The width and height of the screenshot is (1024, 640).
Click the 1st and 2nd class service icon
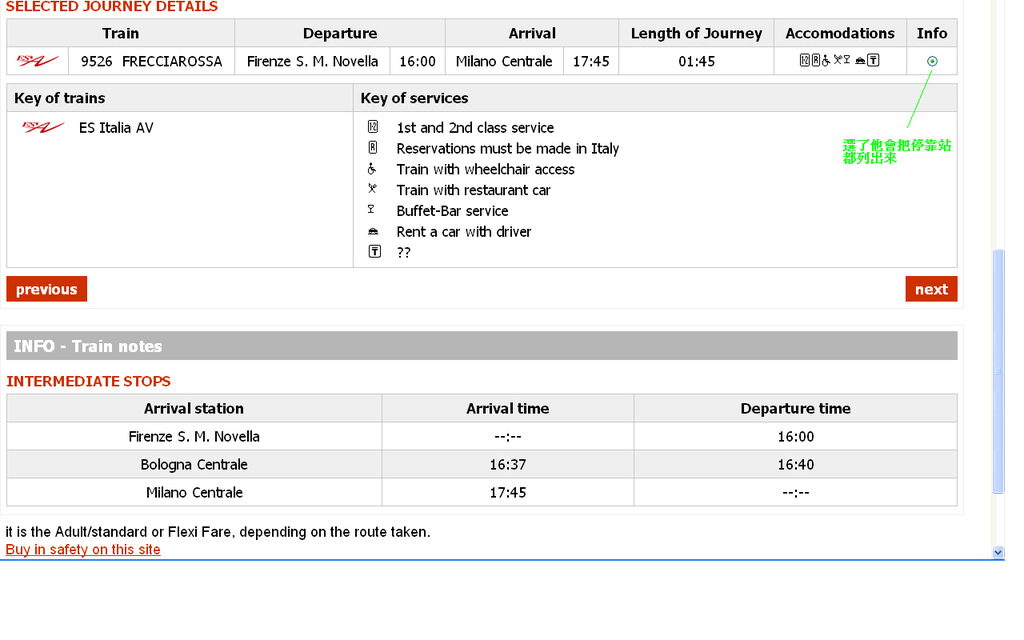(373, 127)
